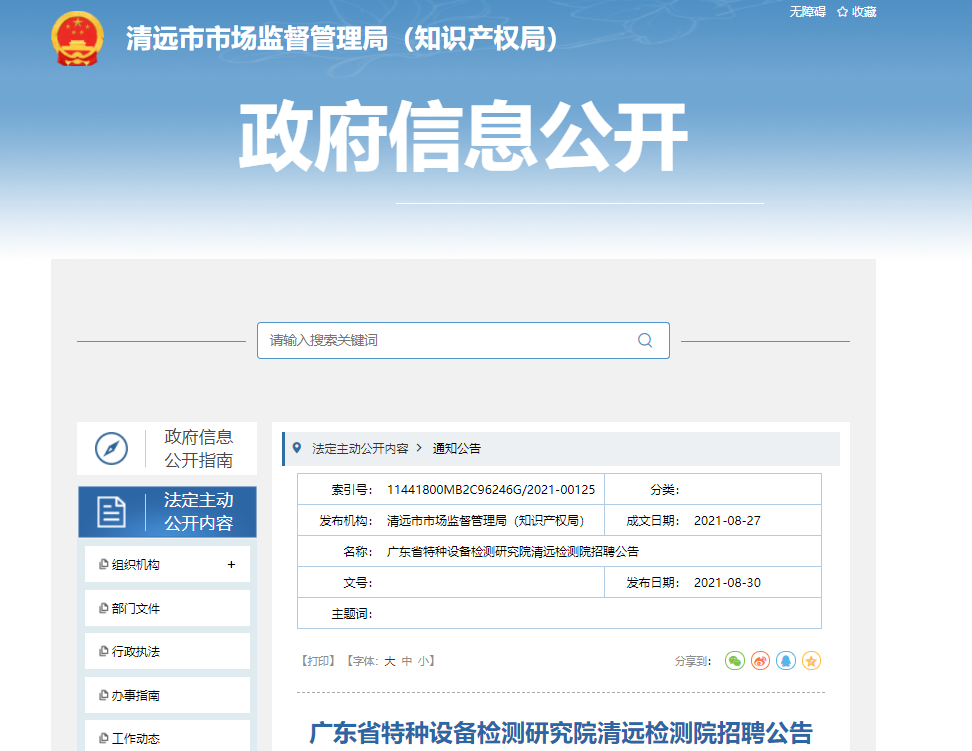Click the small icon before 工作动态
The height and width of the screenshot is (751, 972).
click(104, 738)
